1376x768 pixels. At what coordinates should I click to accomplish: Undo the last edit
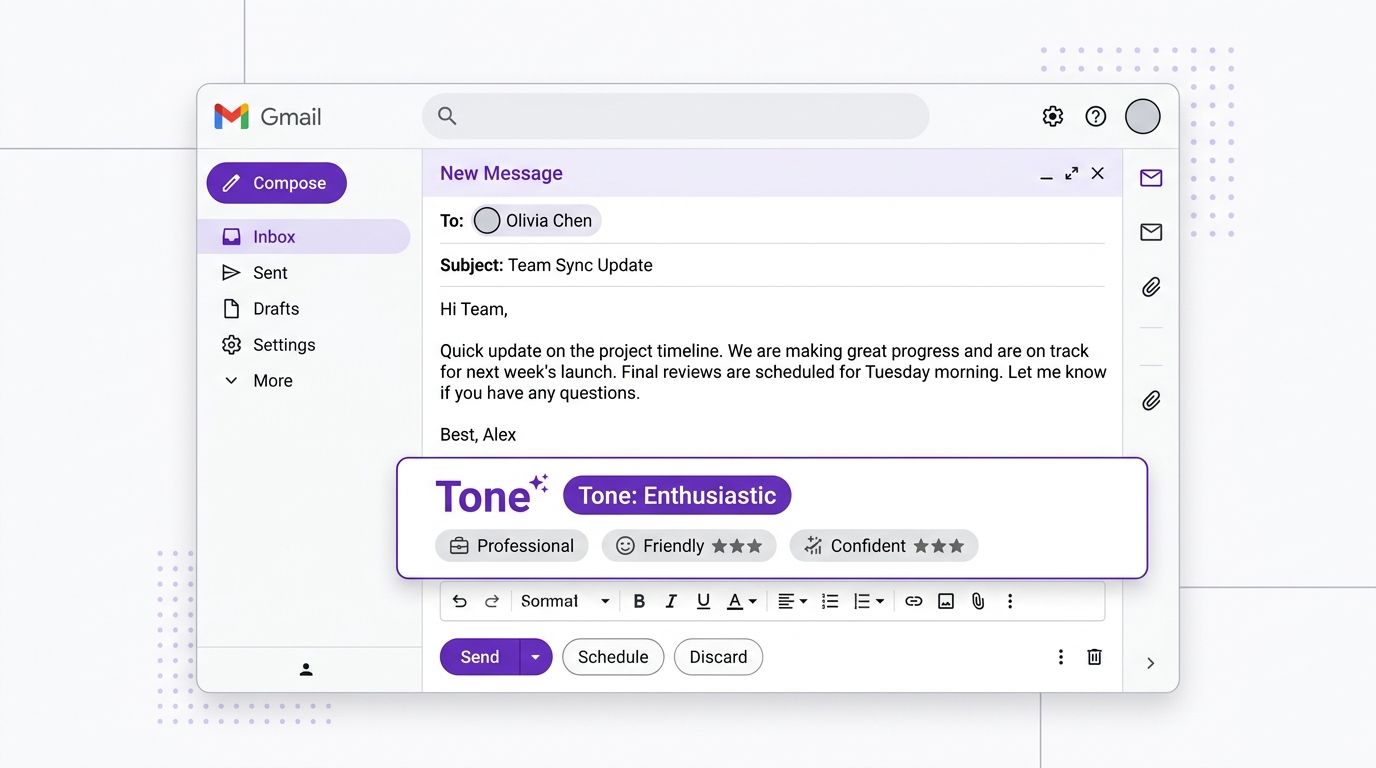pos(460,601)
